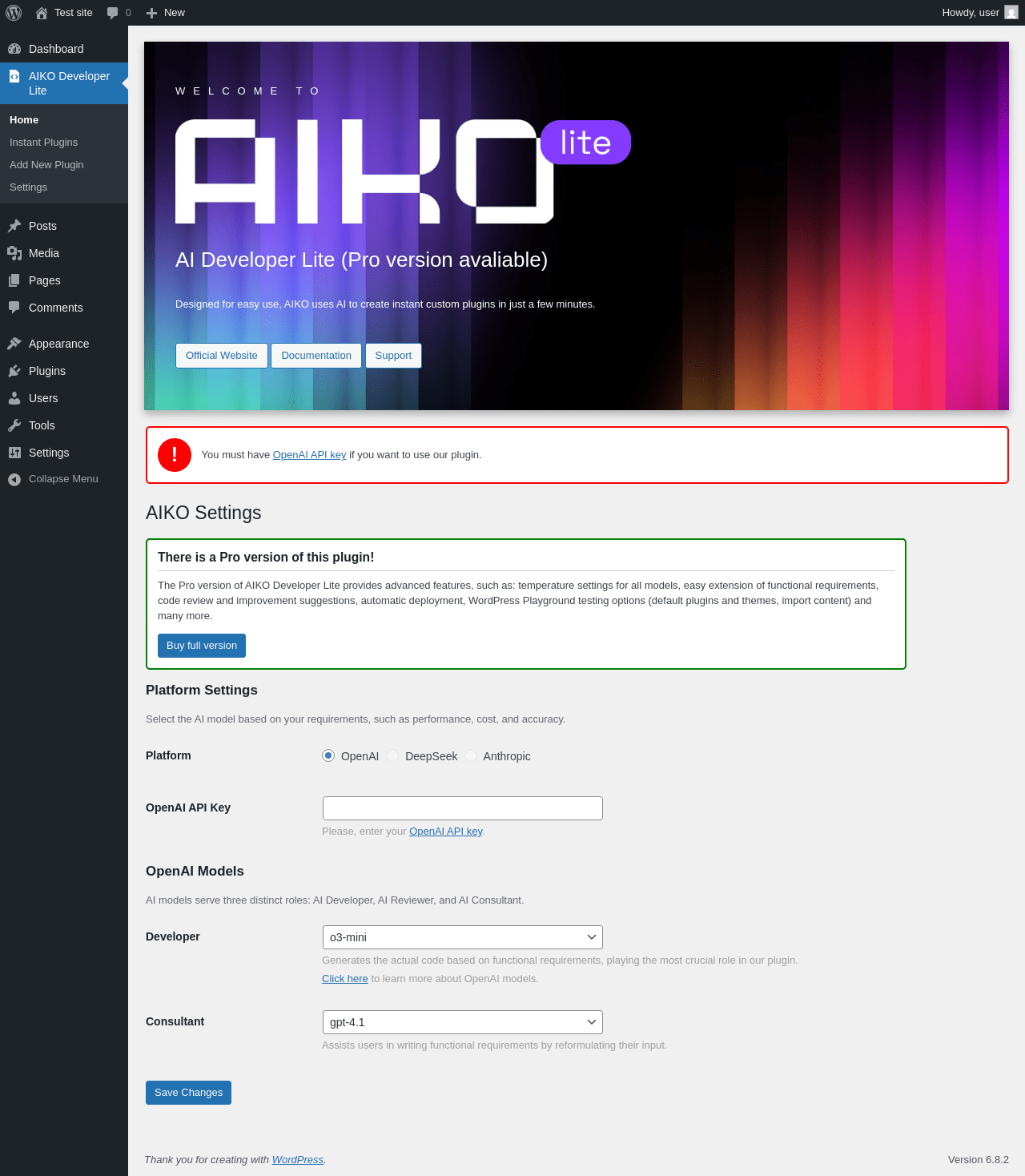This screenshot has height=1176, width=1025.
Task: Click the Settings sliders icon in sidebar
Action: (14, 453)
